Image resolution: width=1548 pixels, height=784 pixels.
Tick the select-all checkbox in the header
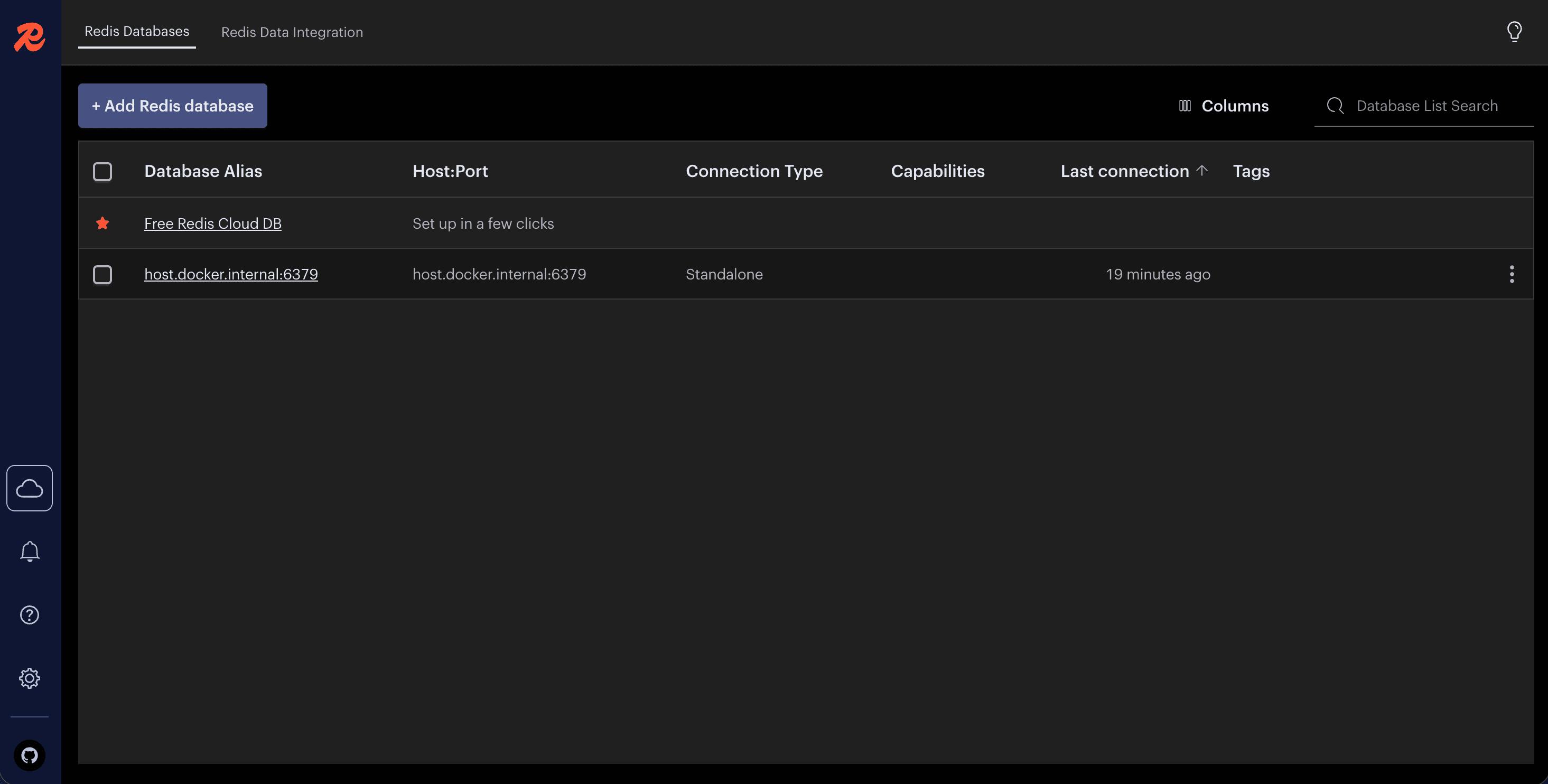(102, 171)
